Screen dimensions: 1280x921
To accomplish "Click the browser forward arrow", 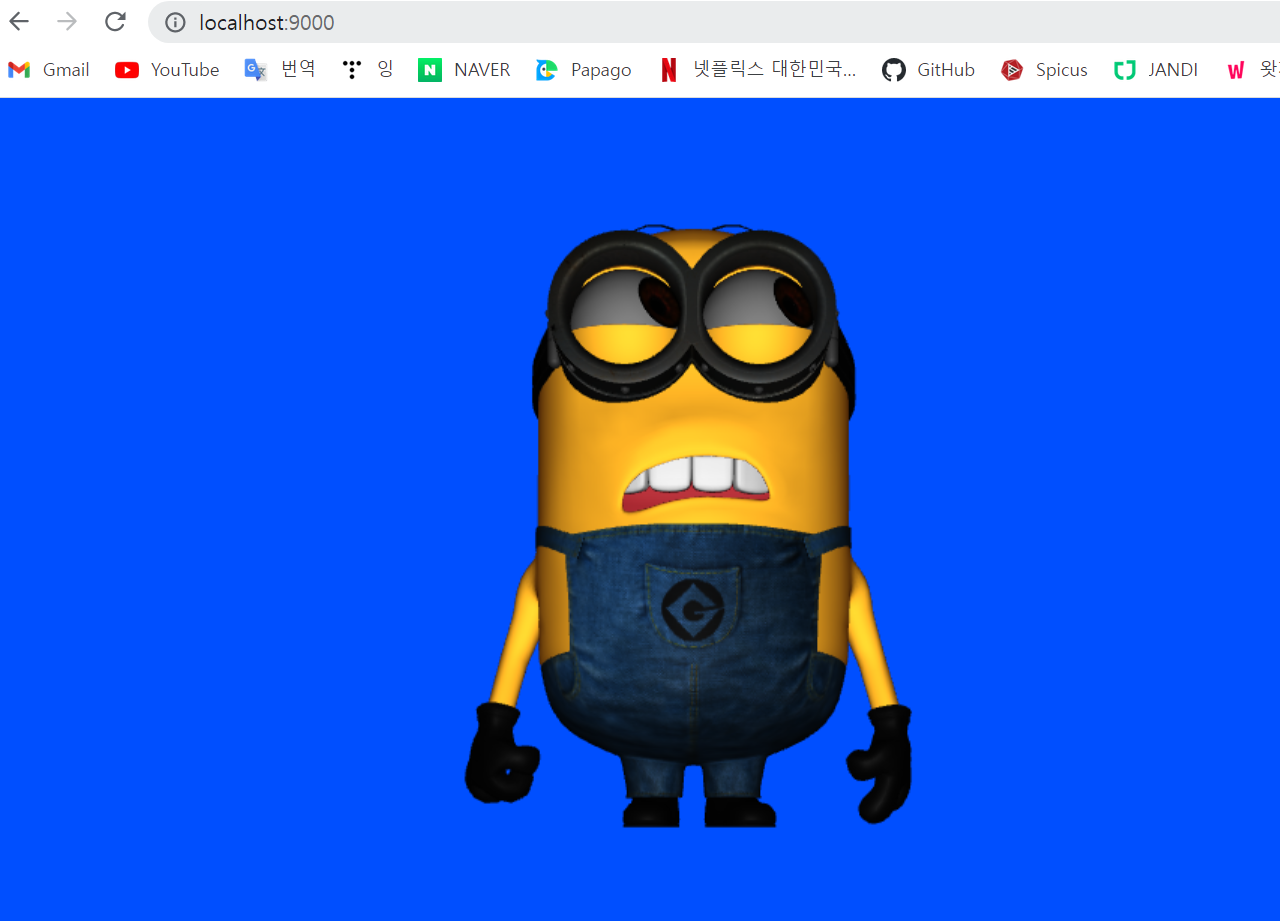I will tap(67, 22).
